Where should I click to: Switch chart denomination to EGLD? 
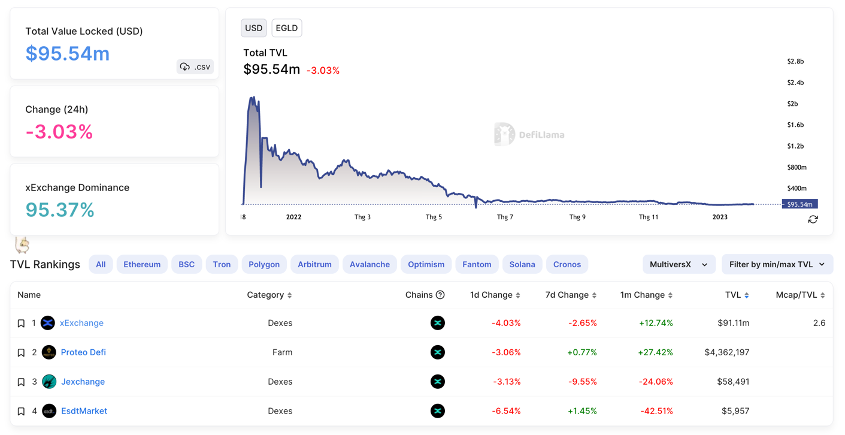[287, 28]
